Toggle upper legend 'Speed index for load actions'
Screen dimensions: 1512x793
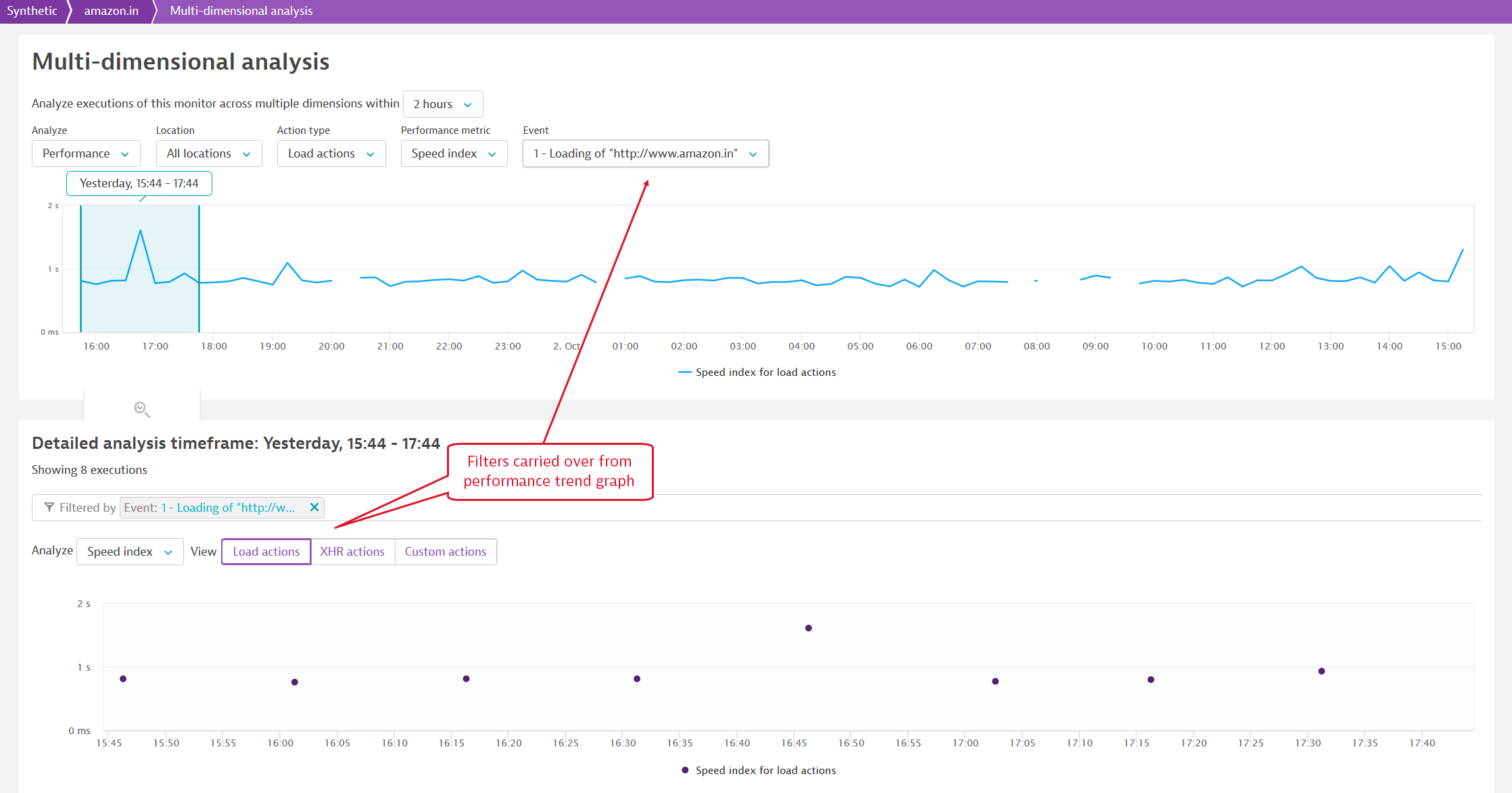pos(757,372)
